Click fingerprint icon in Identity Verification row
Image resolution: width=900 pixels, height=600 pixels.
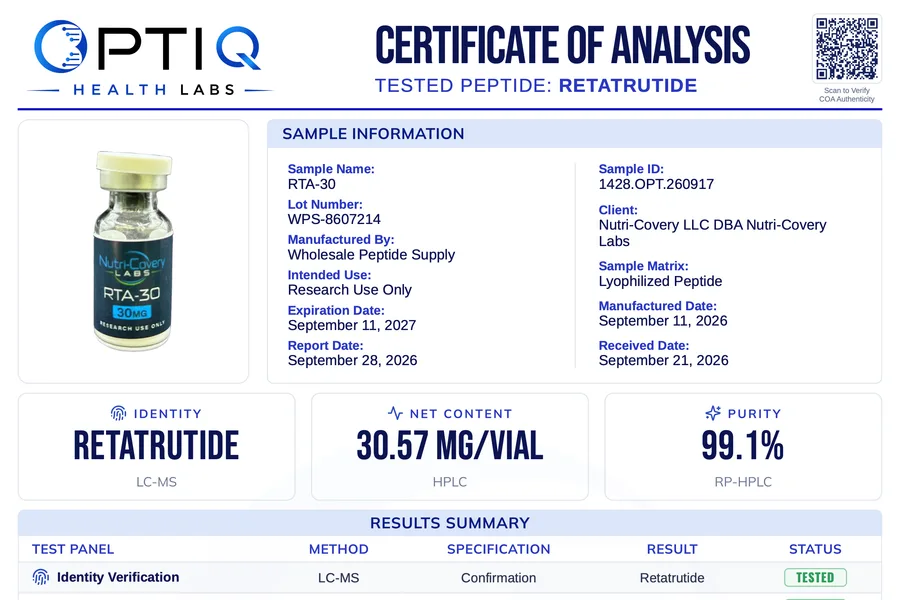tap(41, 577)
